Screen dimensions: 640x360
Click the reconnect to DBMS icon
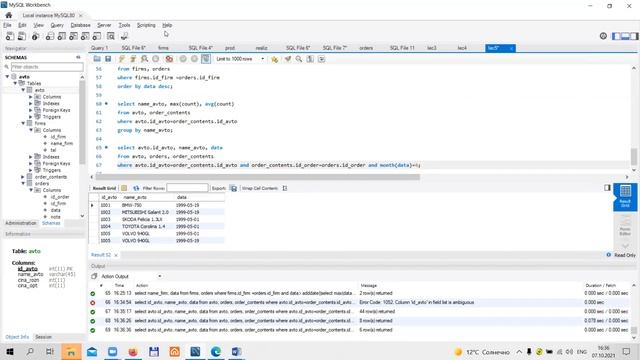pyautogui.click(x=124, y=36)
